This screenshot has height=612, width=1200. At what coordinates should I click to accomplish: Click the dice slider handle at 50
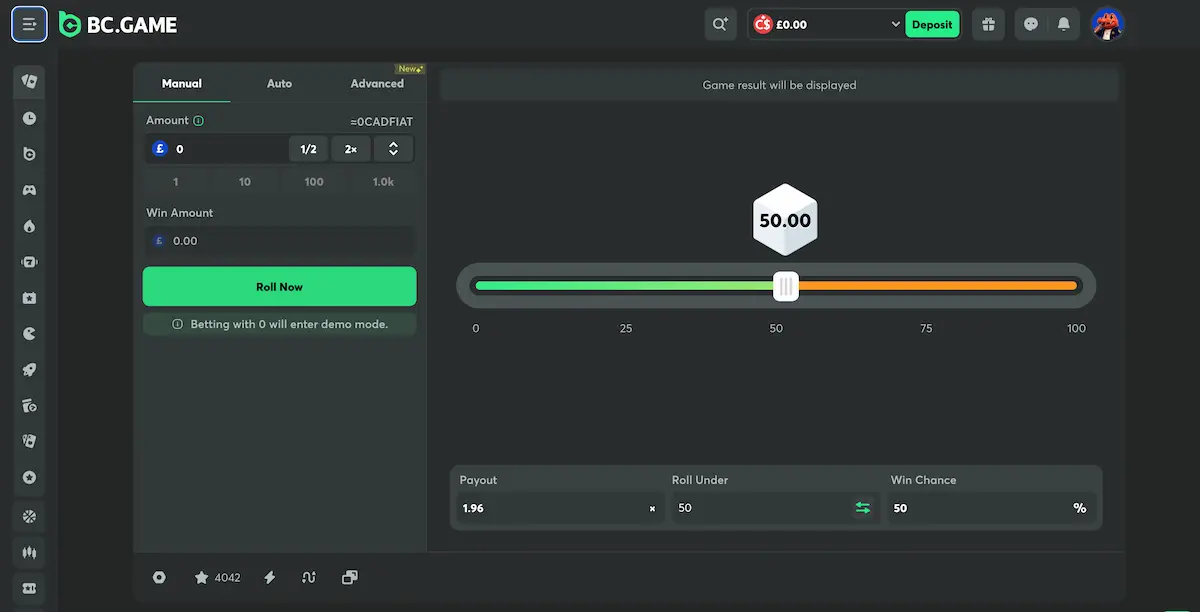786,287
